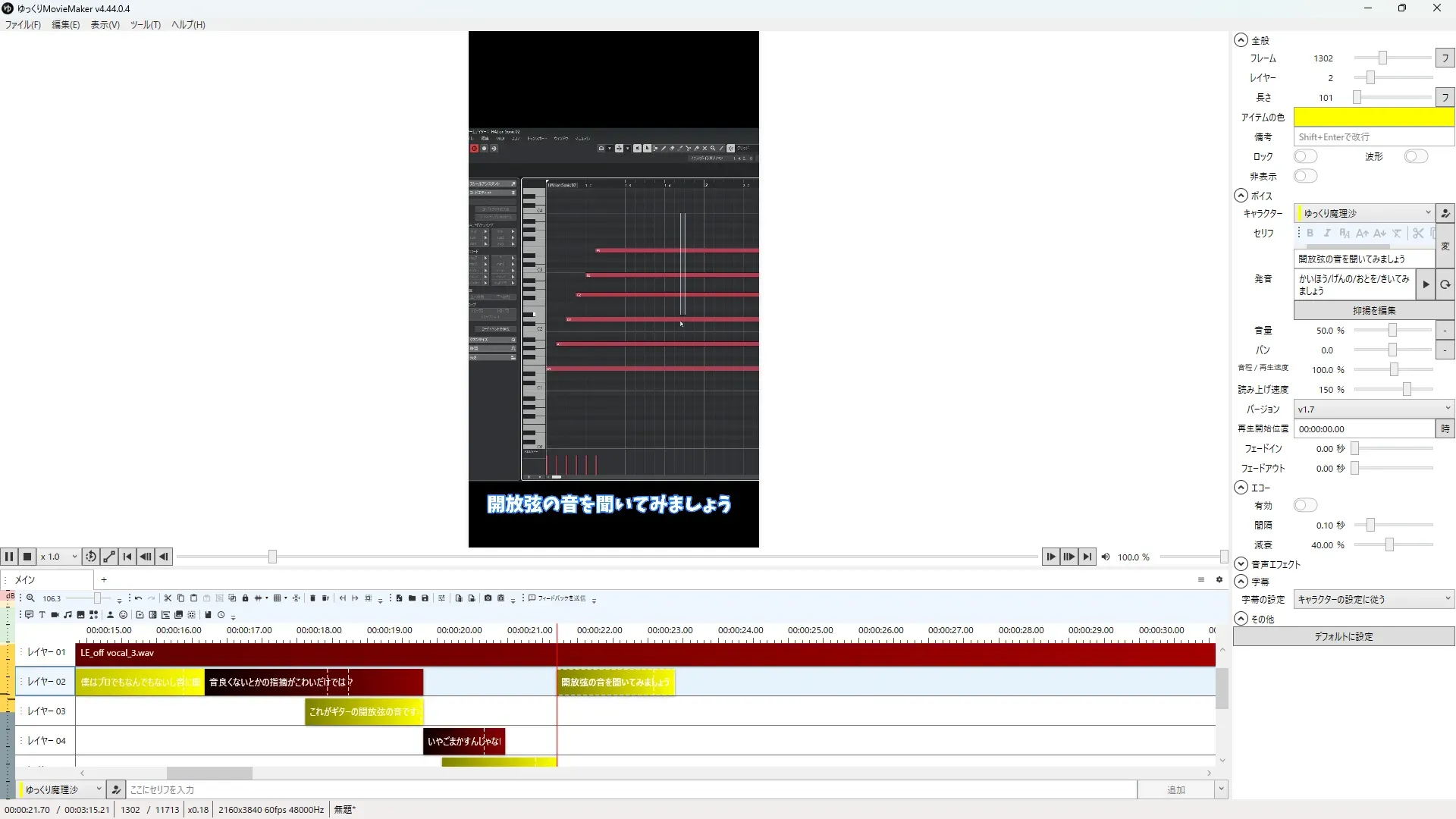
Task: Click the undo arrow icon
Action: (x=138, y=598)
